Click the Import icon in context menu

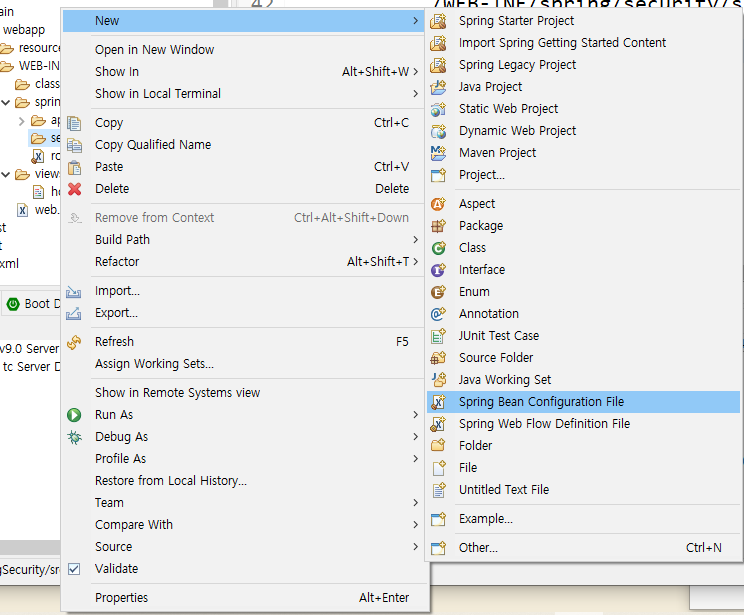[74, 291]
